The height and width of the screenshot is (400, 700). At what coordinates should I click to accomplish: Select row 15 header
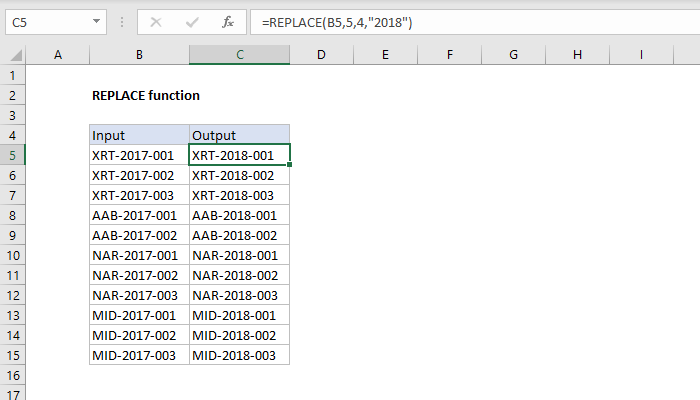[12, 355]
